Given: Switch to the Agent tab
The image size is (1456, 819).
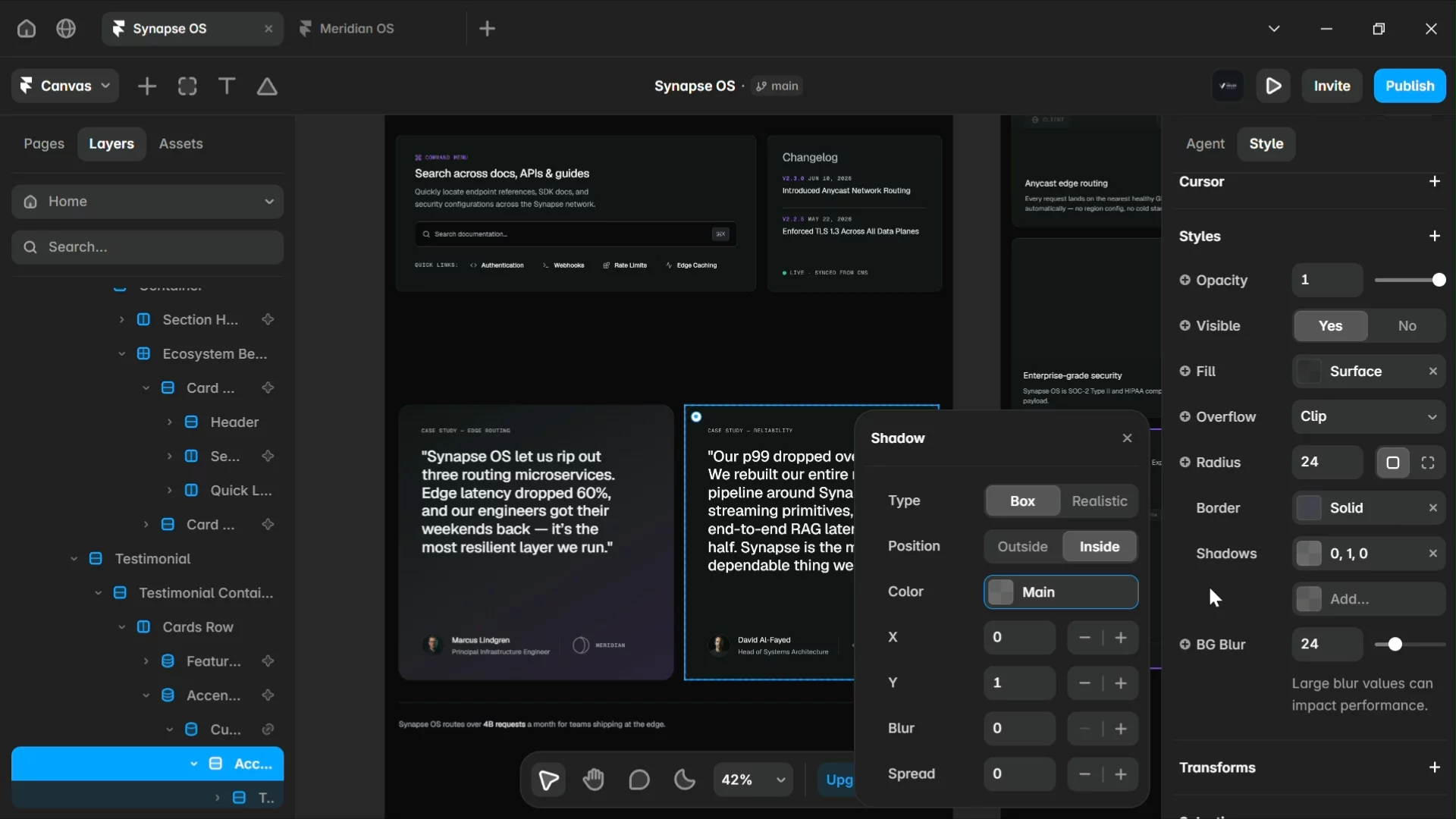Looking at the screenshot, I should [x=1205, y=144].
